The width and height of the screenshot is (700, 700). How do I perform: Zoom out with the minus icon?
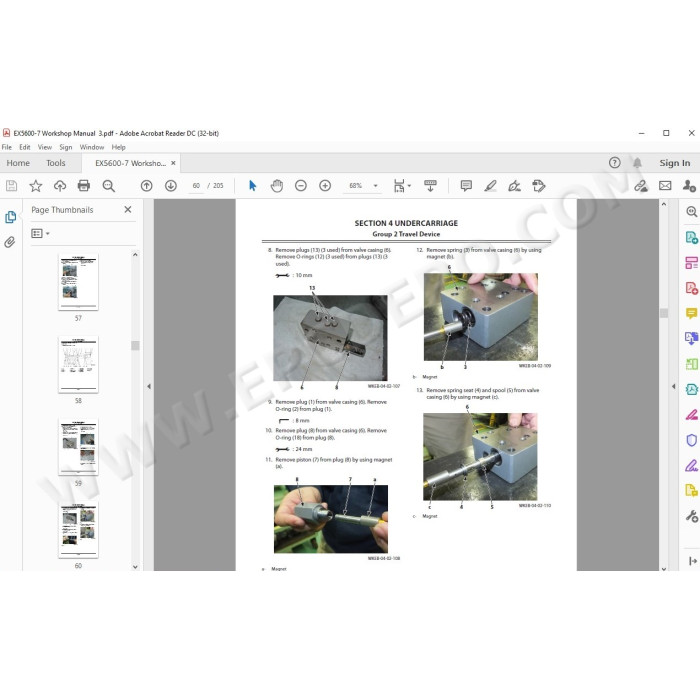click(x=301, y=186)
